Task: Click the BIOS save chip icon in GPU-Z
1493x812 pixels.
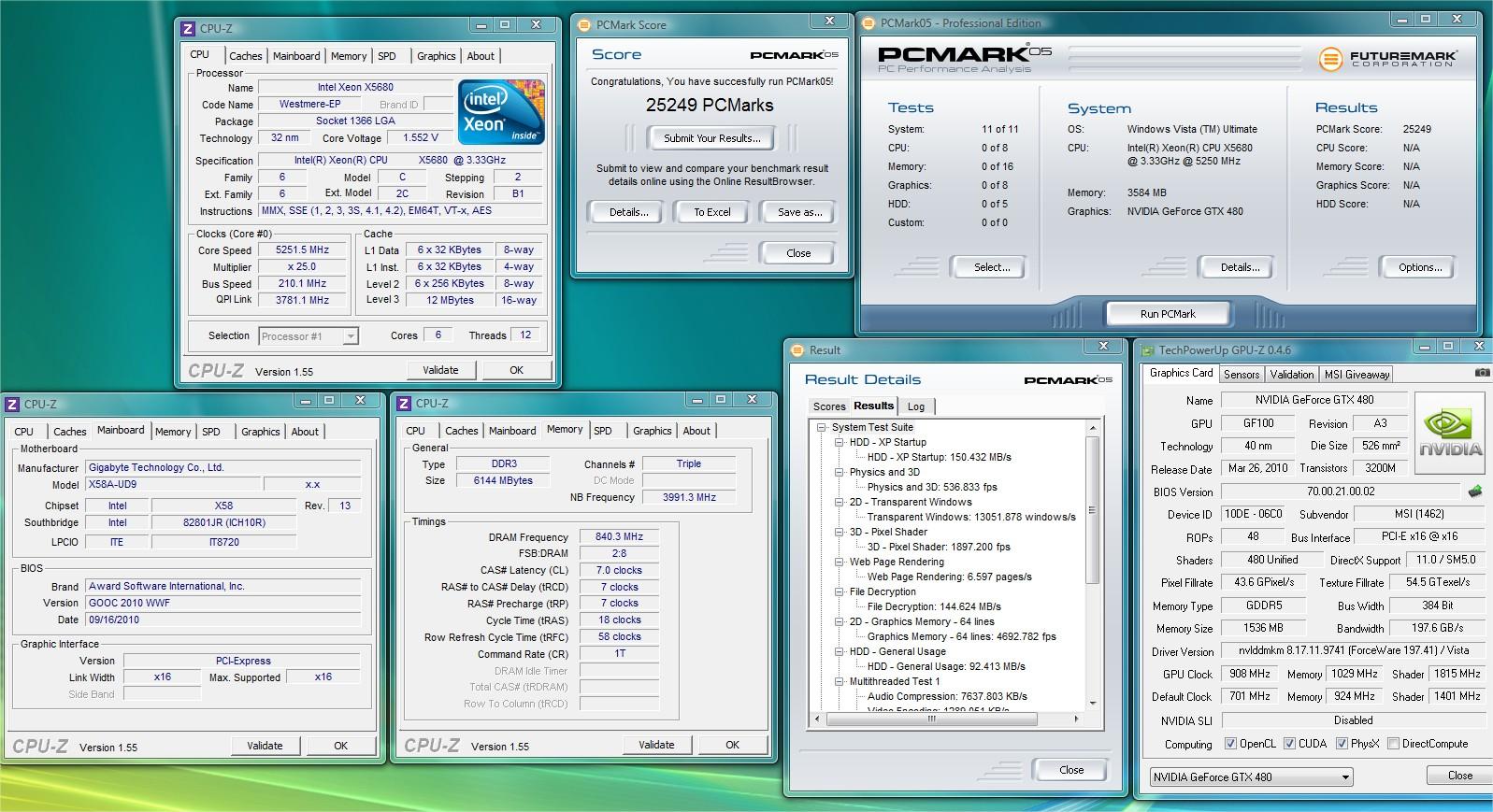Action: click(1475, 491)
